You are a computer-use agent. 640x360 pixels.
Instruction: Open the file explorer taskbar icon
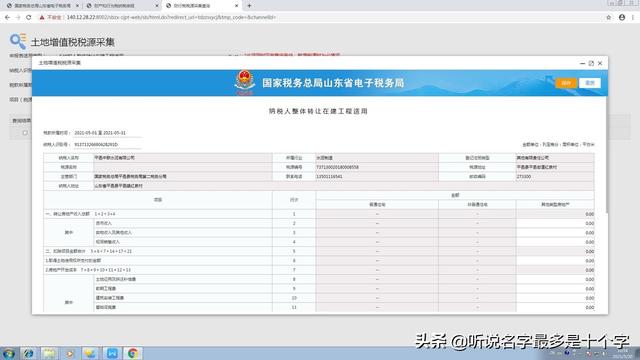click(49, 353)
